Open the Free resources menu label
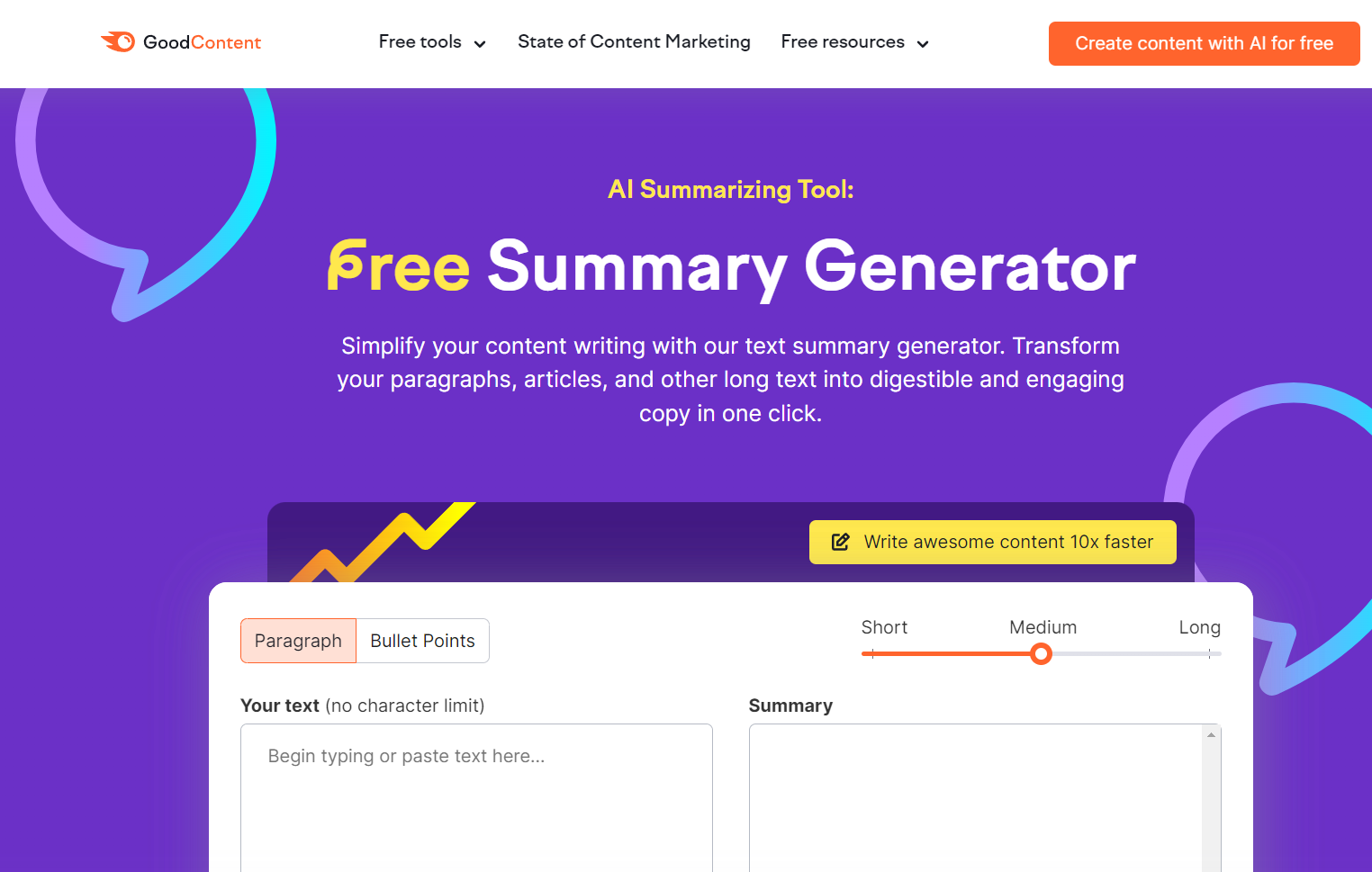 842,42
